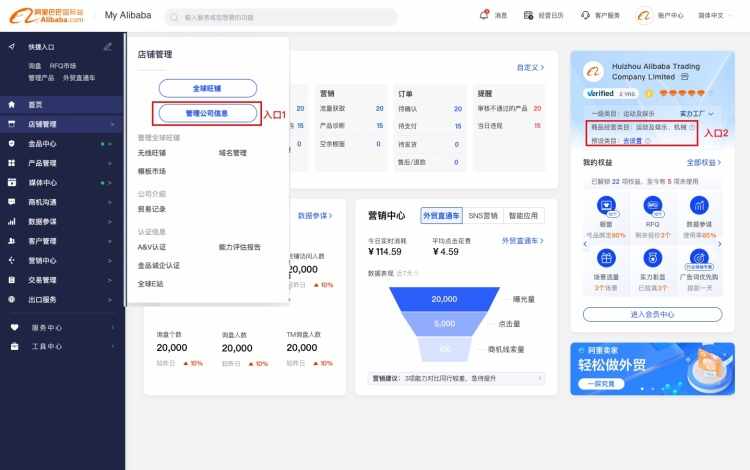The width and height of the screenshot is (750, 470).
Task: Click the company logo avatar in profile card
Action: point(593,71)
